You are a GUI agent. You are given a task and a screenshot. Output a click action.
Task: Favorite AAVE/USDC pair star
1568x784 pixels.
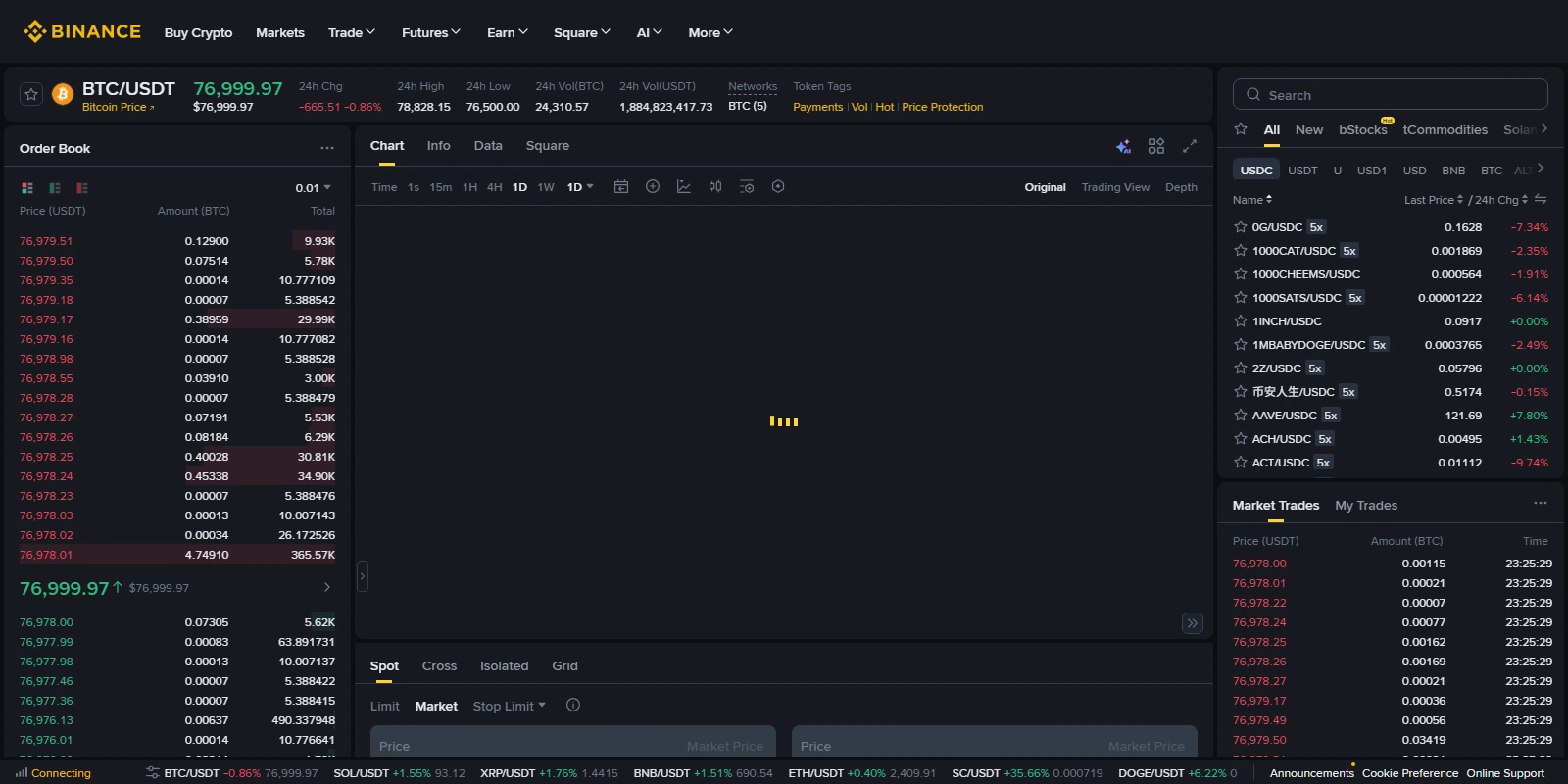point(1241,415)
